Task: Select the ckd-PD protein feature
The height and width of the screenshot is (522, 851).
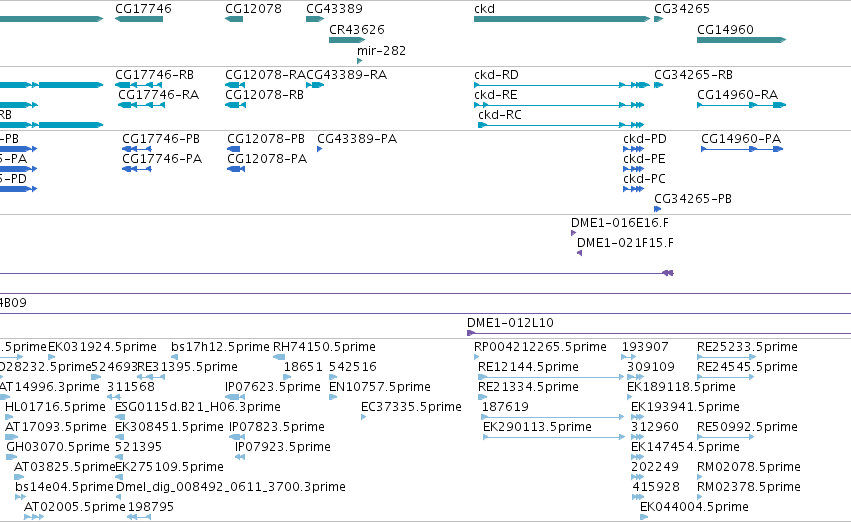Action: coord(633,149)
